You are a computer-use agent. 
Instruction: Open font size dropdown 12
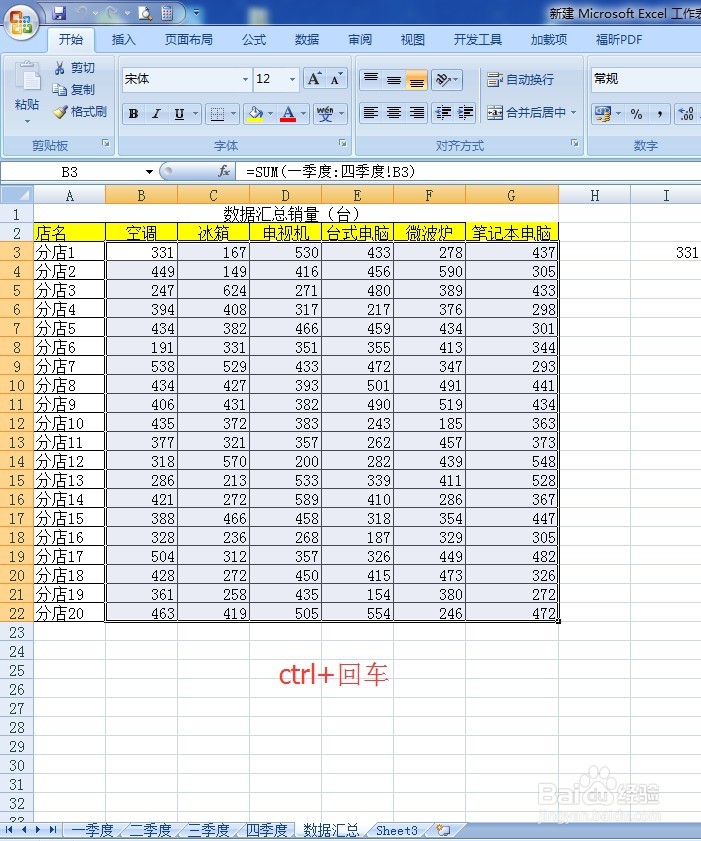292,79
